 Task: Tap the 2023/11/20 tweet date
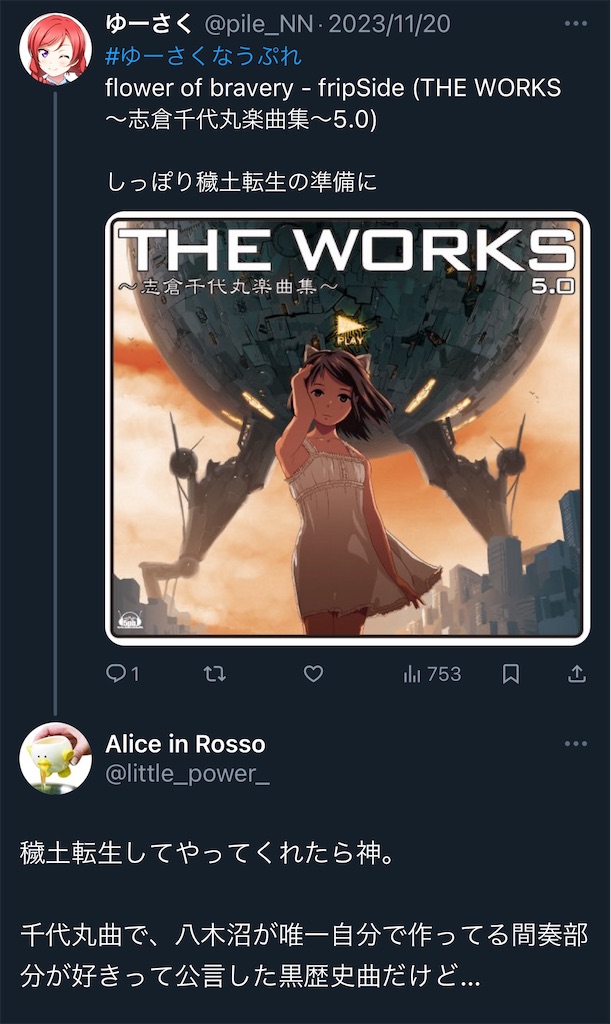click(x=390, y=24)
